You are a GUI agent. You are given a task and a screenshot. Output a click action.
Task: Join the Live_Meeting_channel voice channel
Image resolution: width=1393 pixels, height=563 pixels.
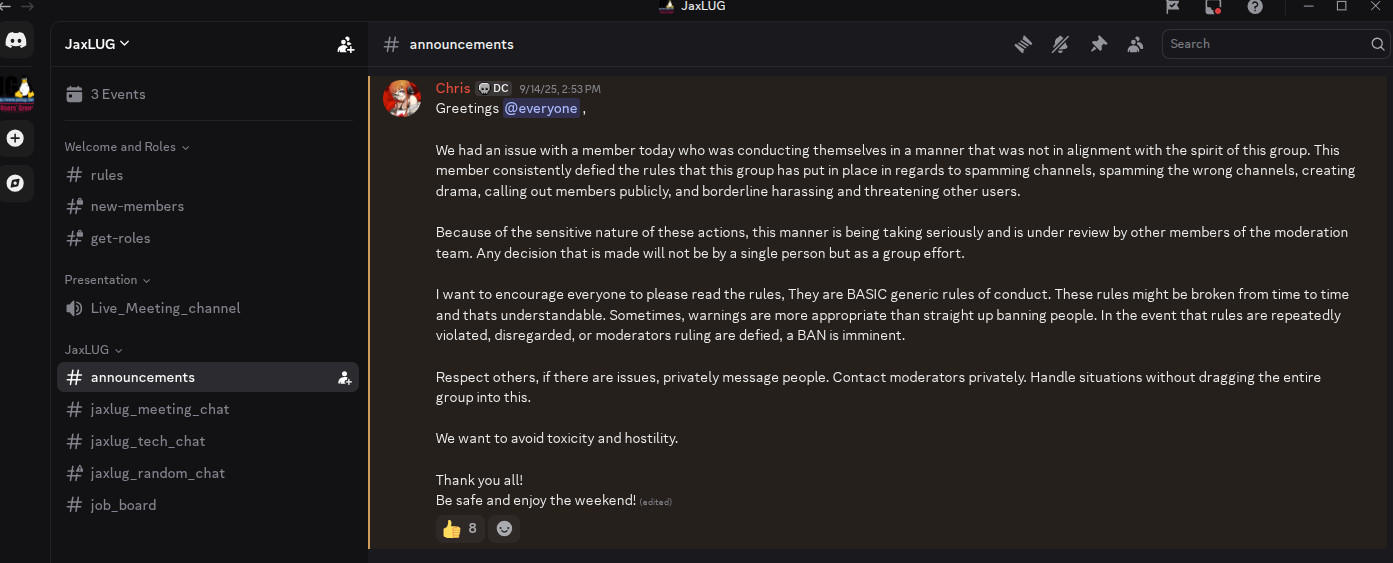coord(165,308)
